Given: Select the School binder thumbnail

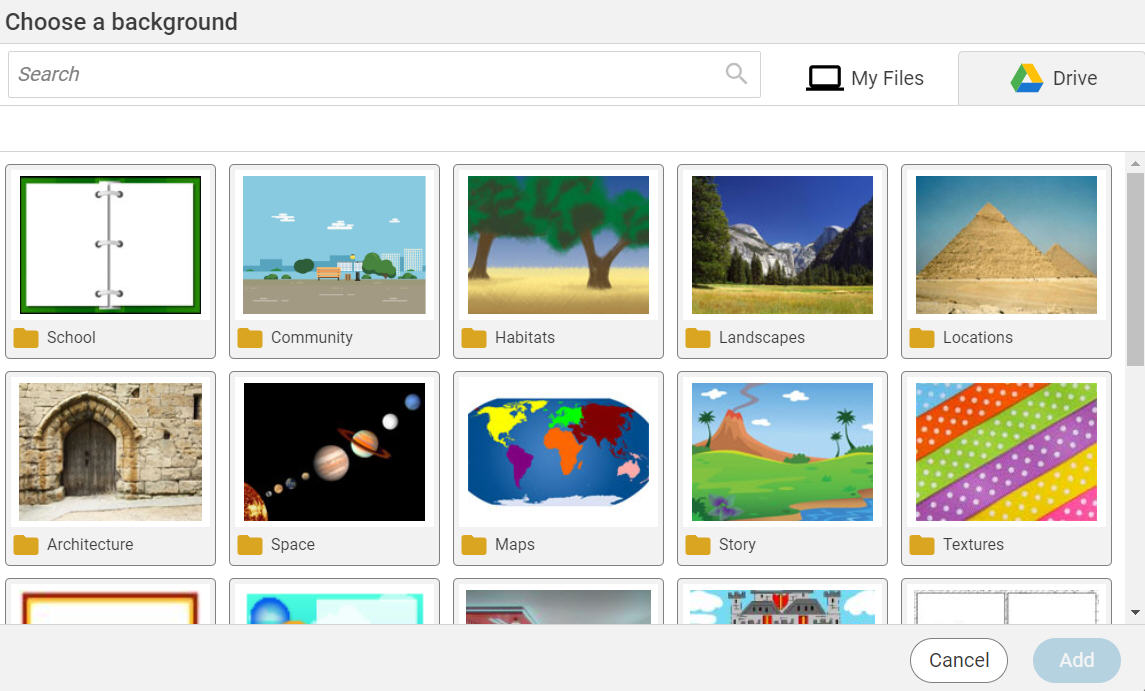Looking at the screenshot, I should coord(110,245).
